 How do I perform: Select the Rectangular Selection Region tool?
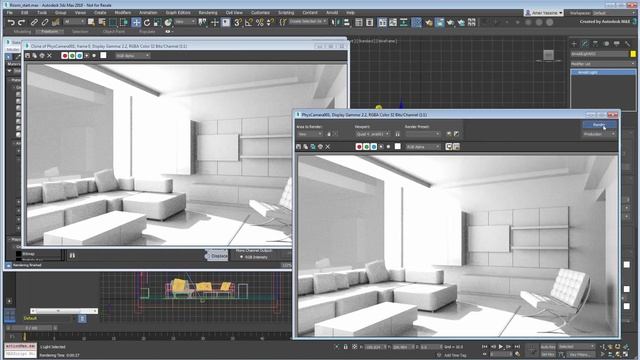coord(113,22)
